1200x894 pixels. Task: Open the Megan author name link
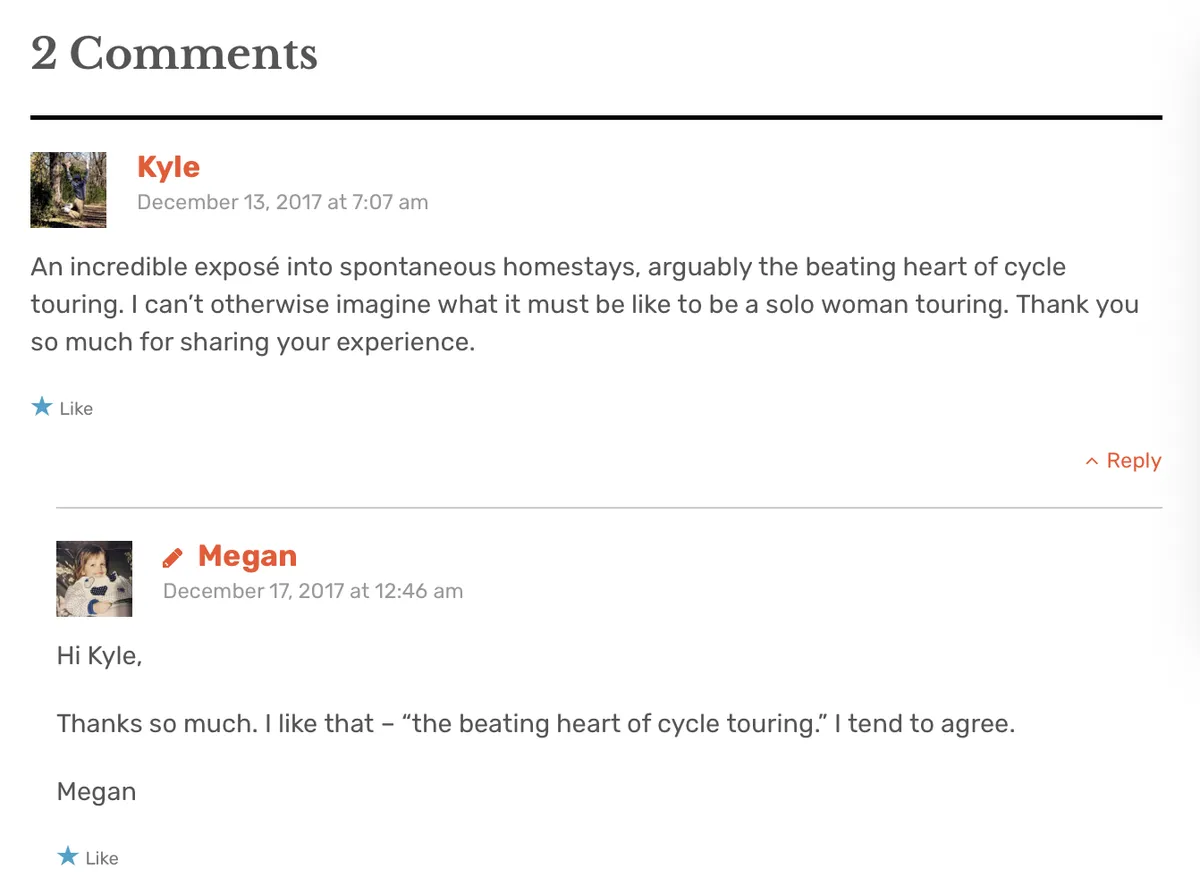pyautogui.click(x=247, y=556)
